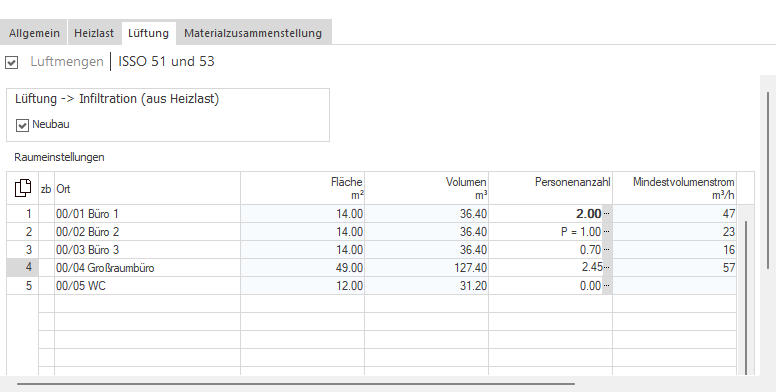Open the Heizlast tab
Image resolution: width=776 pixels, height=392 pixels.
[94, 33]
